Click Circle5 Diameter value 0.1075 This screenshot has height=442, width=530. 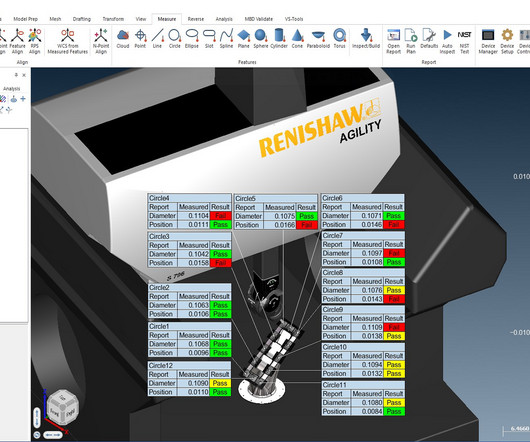point(280,216)
